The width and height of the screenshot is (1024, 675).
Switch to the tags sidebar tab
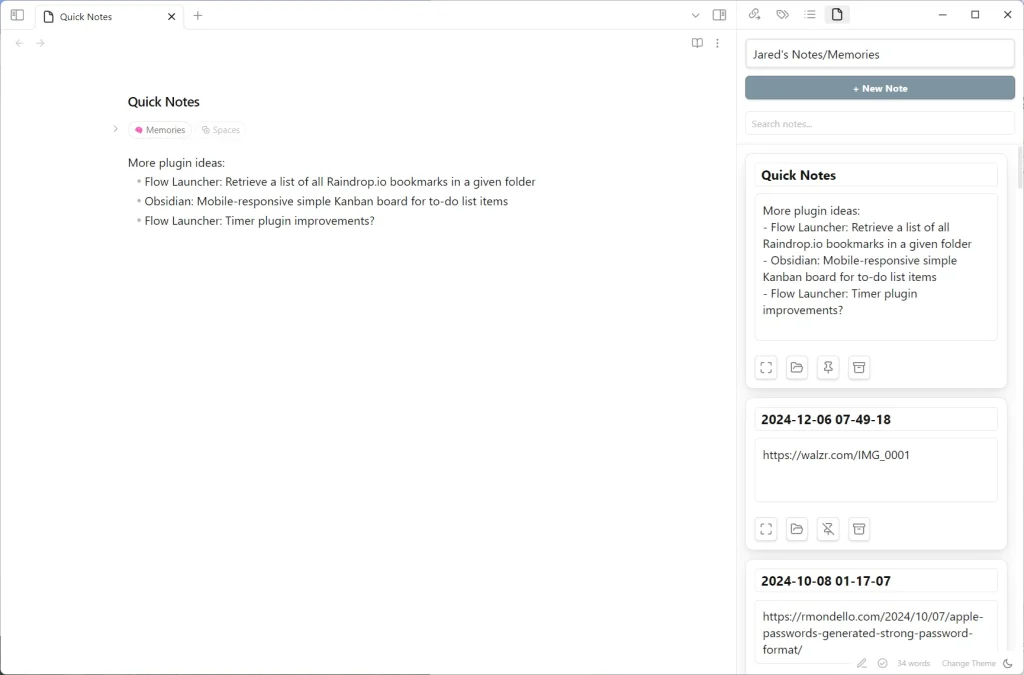coord(782,14)
